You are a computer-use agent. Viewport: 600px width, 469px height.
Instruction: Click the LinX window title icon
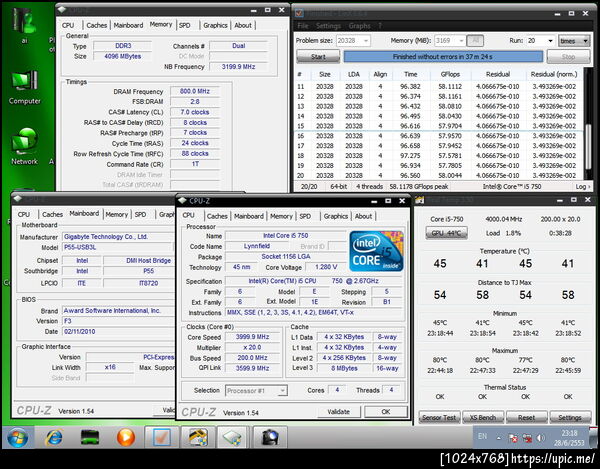pyautogui.click(x=299, y=13)
